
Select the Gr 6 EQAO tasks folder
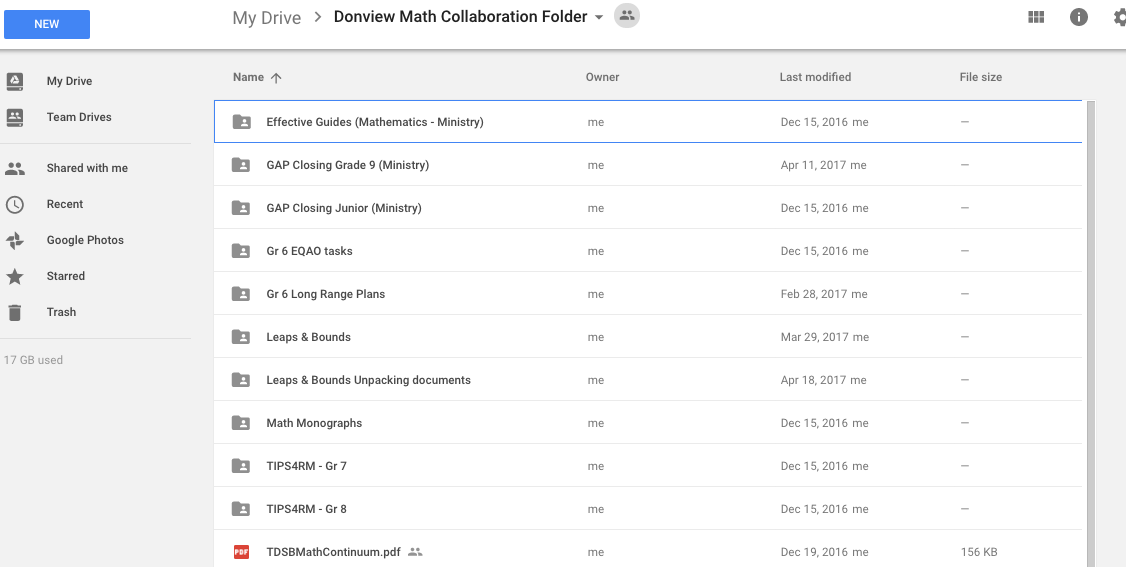[309, 251]
